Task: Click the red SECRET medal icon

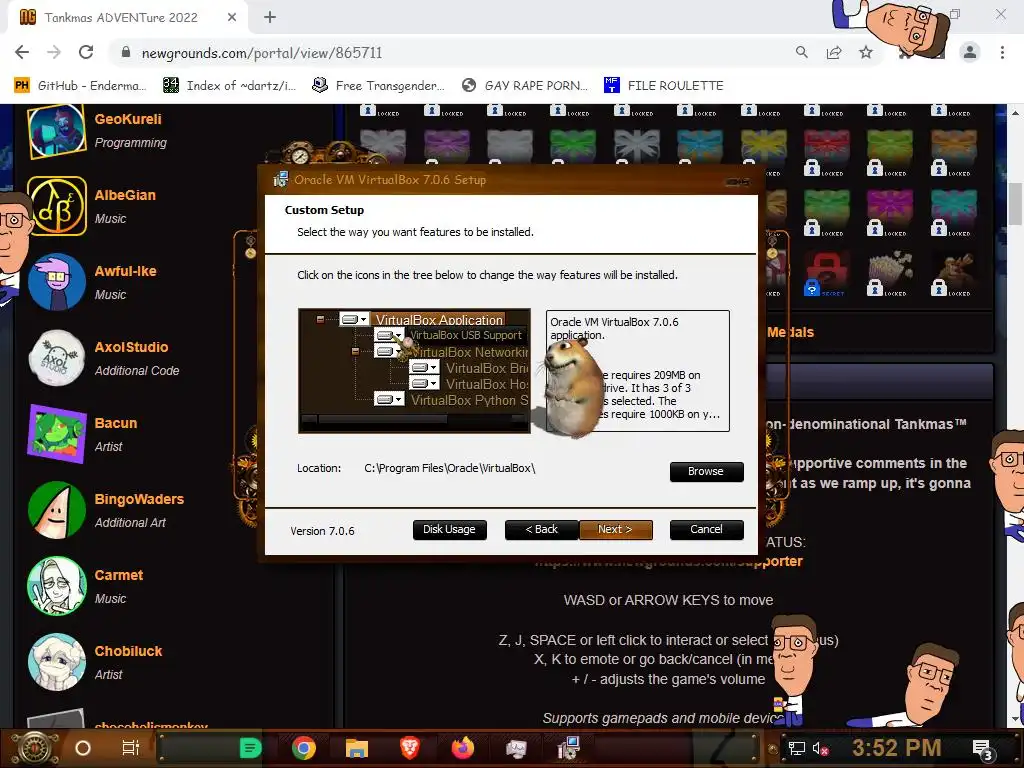Action: pos(825,273)
